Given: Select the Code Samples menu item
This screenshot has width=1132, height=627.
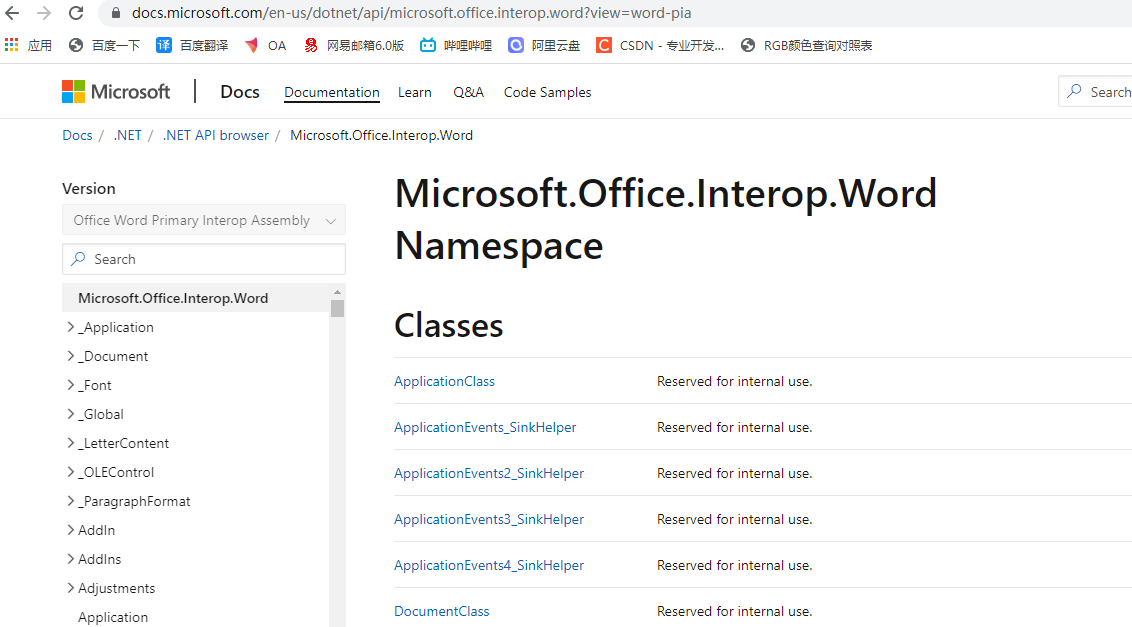Looking at the screenshot, I should (x=547, y=92).
